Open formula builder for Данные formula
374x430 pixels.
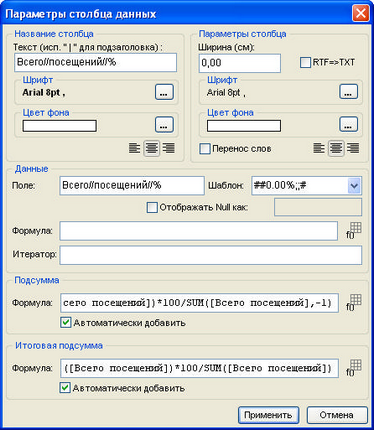pos(354,231)
